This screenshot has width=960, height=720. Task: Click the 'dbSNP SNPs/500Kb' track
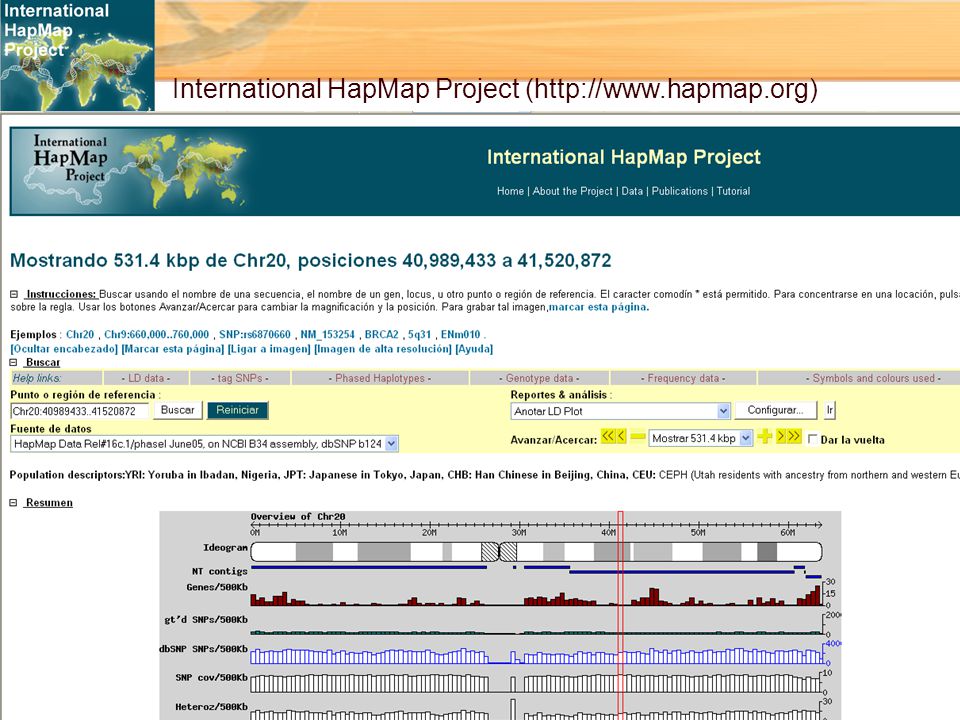(x=536, y=655)
